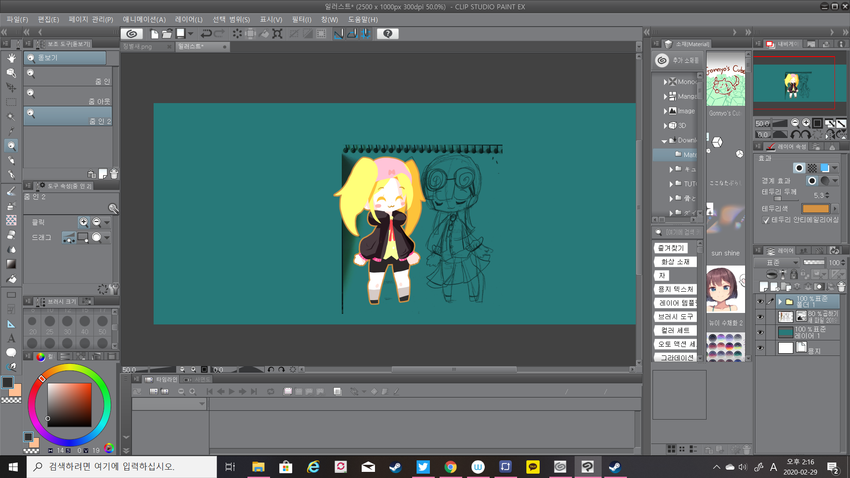Toggle 테두리 안티에일리어싱 checkbox
This screenshot has width=850, height=478.
(767, 220)
